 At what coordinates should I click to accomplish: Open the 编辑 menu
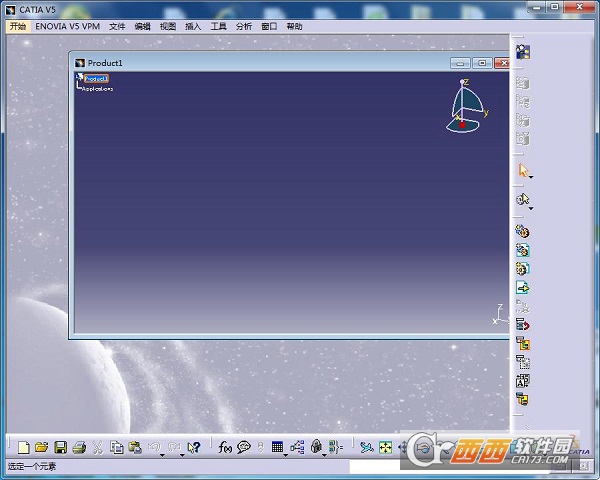pyautogui.click(x=142, y=26)
